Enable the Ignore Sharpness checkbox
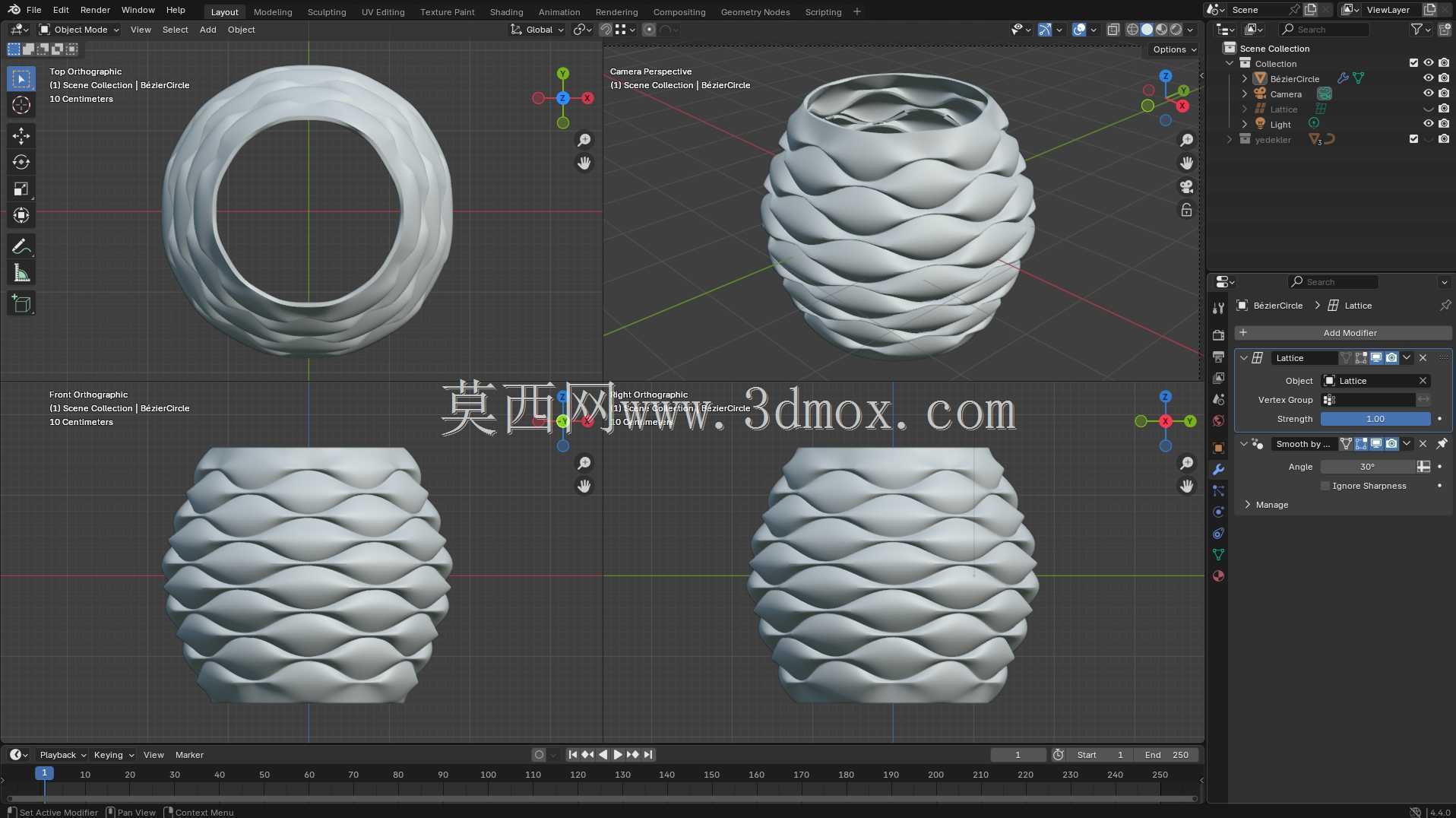Image resolution: width=1456 pixels, height=818 pixels. [1325, 486]
